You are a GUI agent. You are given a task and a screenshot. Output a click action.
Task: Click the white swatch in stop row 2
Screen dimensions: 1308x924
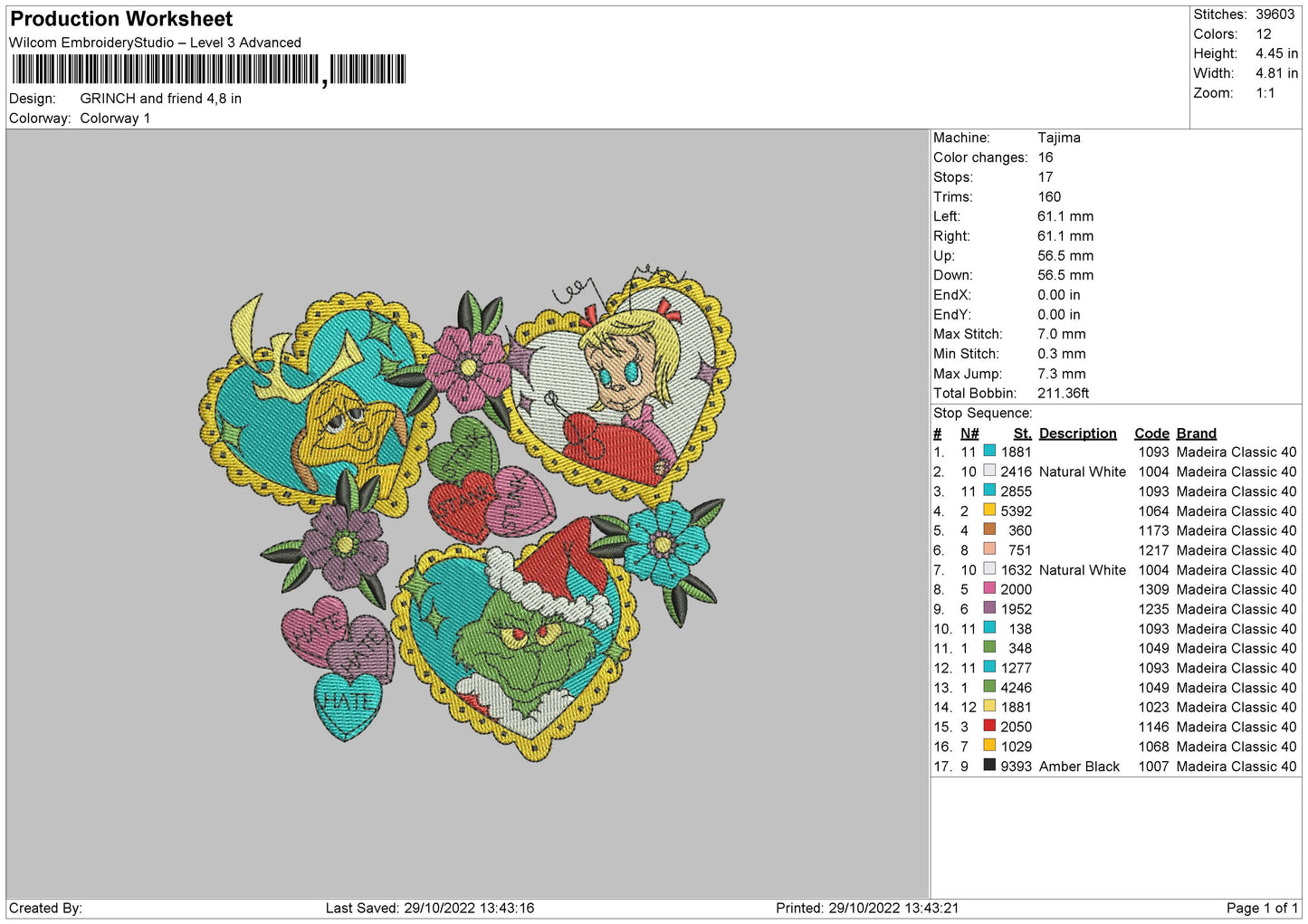coord(989,471)
